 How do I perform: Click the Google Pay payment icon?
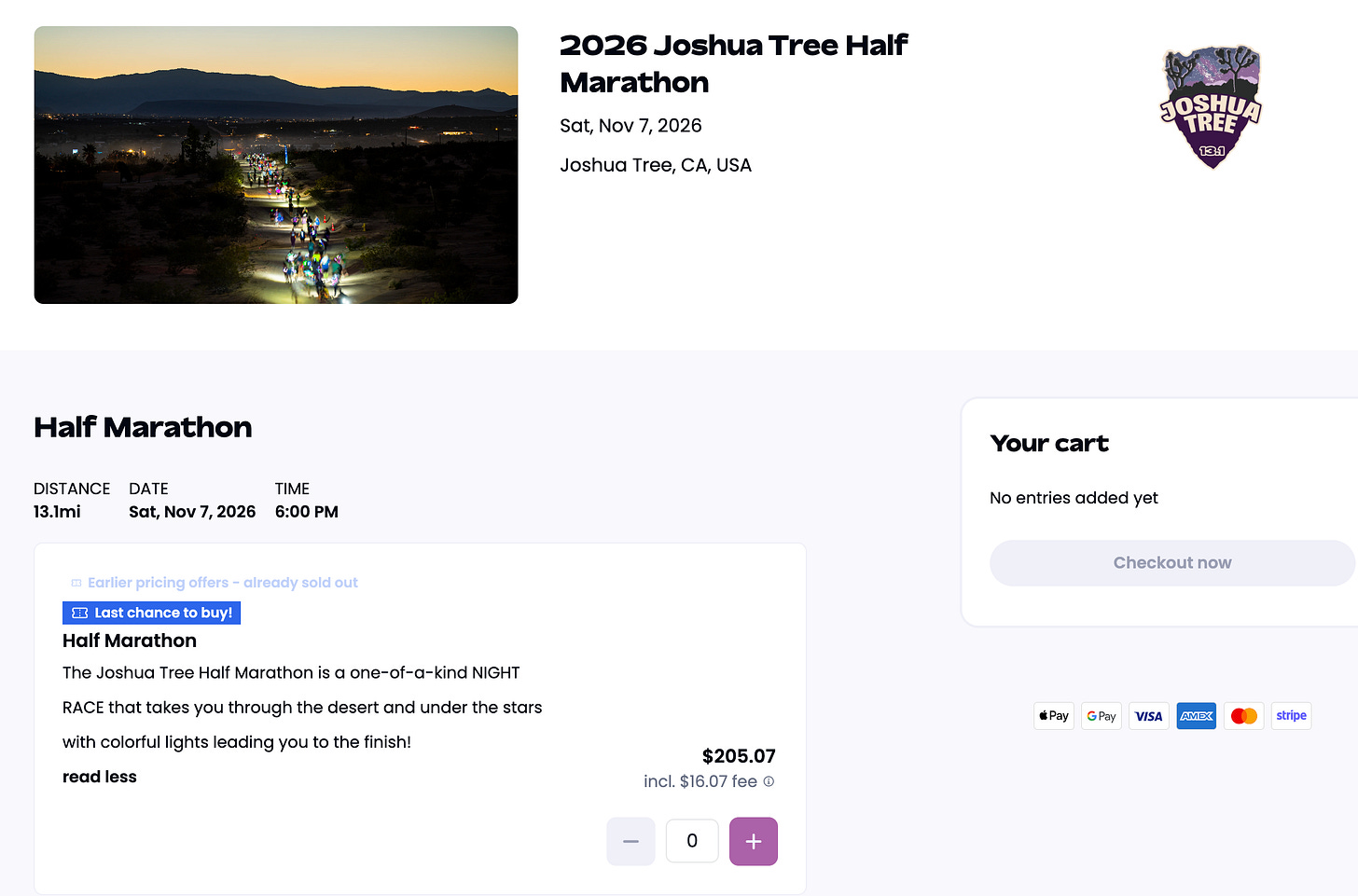(1102, 716)
